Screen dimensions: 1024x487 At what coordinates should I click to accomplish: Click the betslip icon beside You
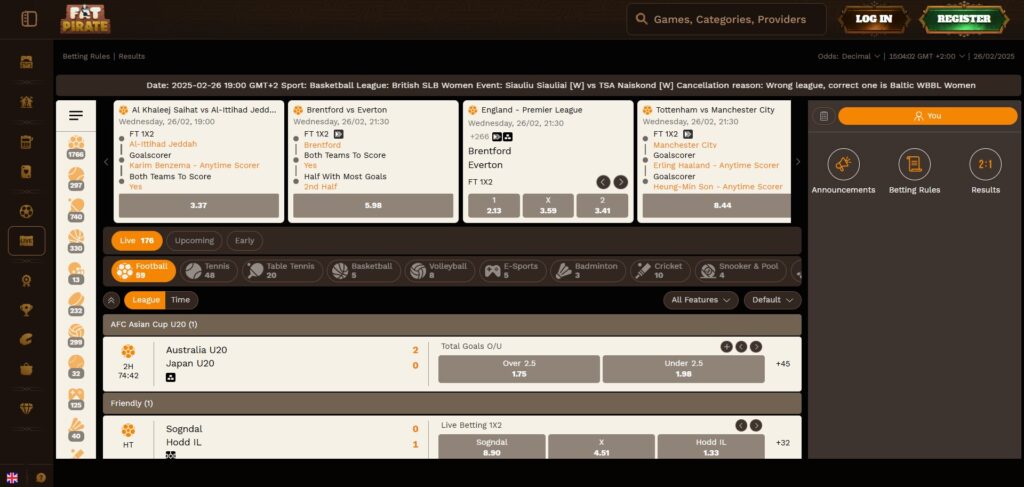pos(823,116)
